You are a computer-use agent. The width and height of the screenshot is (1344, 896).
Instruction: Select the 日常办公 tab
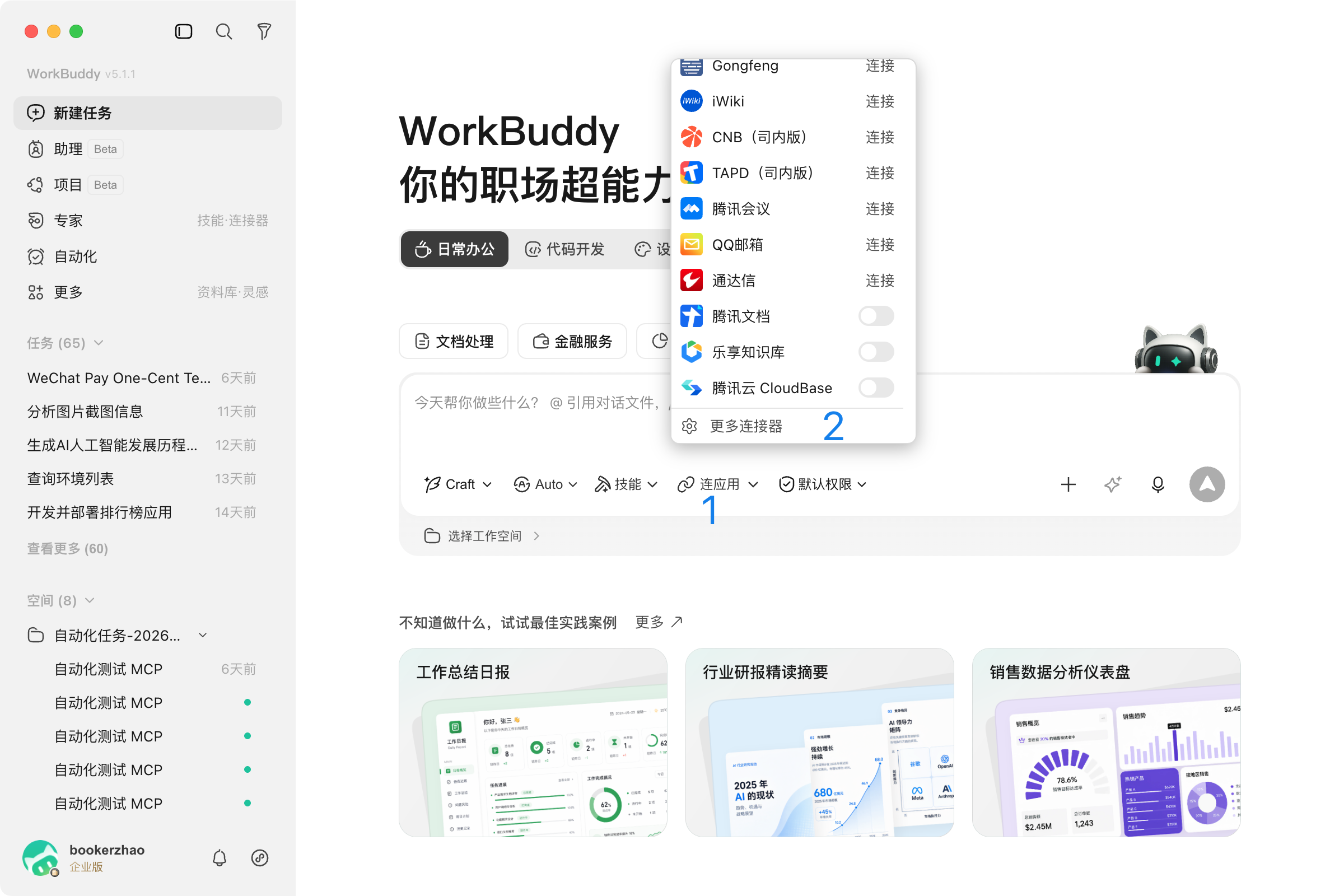(x=454, y=249)
